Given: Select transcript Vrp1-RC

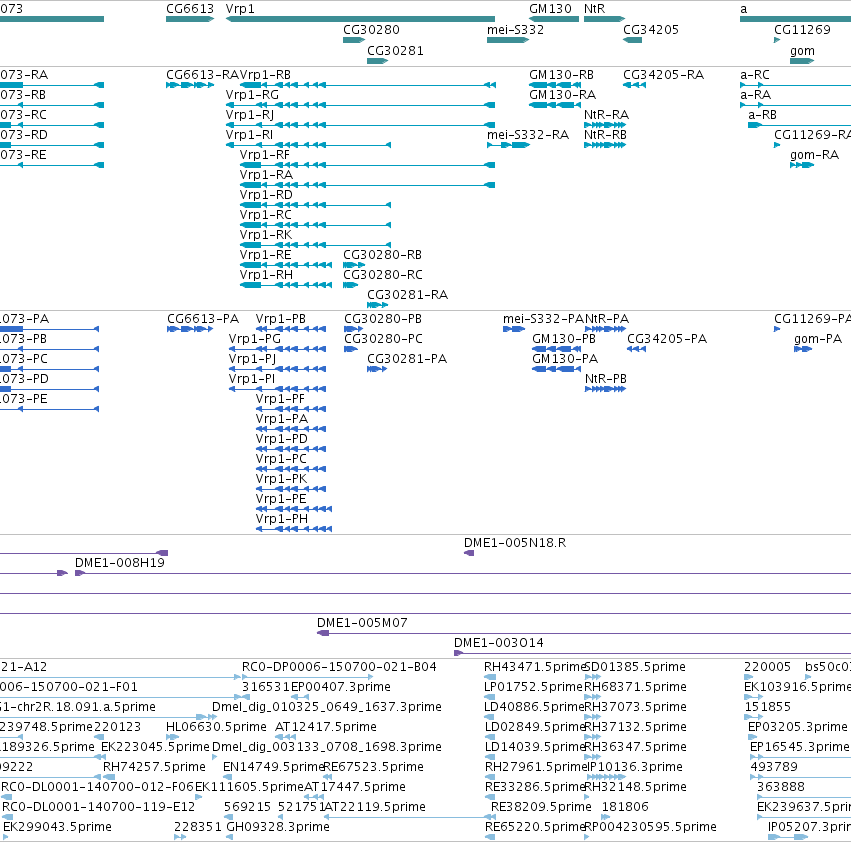Looking at the screenshot, I should coord(315,225).
